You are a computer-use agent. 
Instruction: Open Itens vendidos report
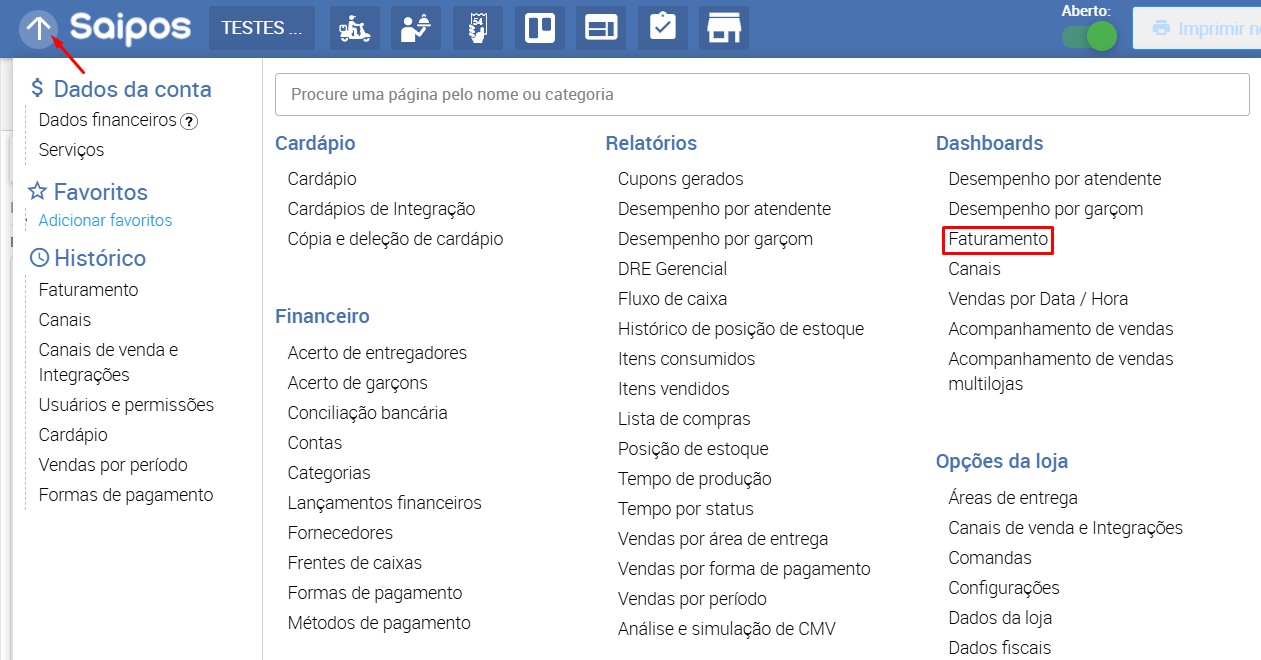pos(673,389)
